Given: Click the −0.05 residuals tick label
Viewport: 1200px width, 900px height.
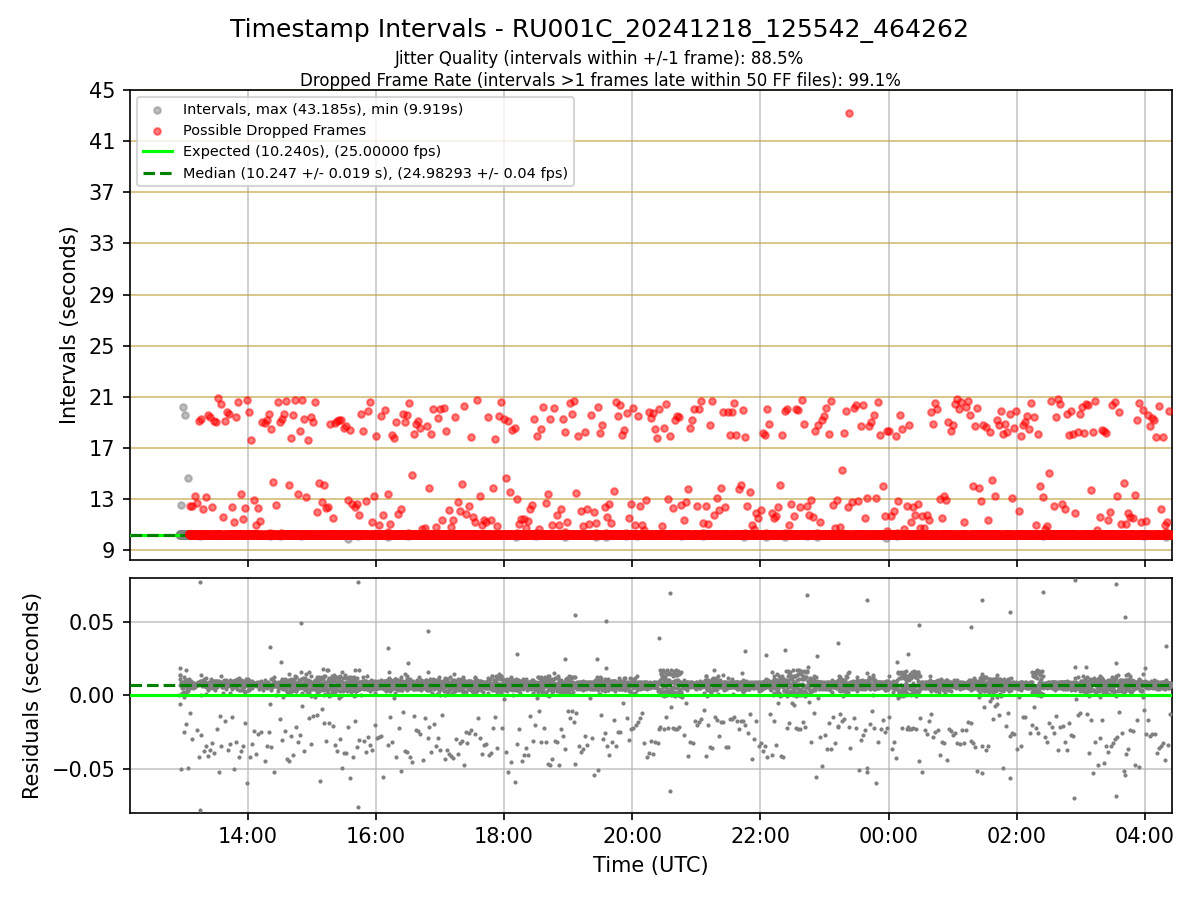Looking at the screenshot, I should point(86,769).
